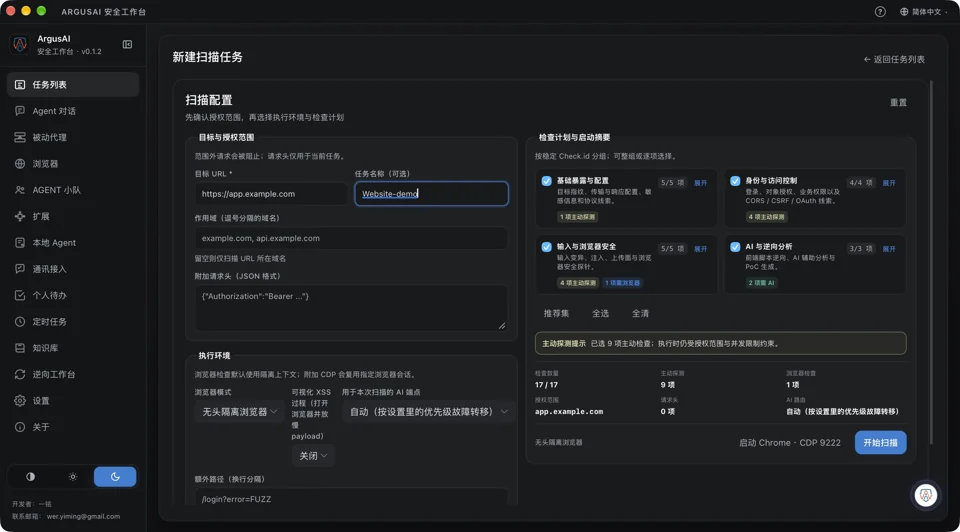This screenshot has height=532, width=960.
Task: Click the 1 项需浏览器 tag
Action: [x=622, y=283]
